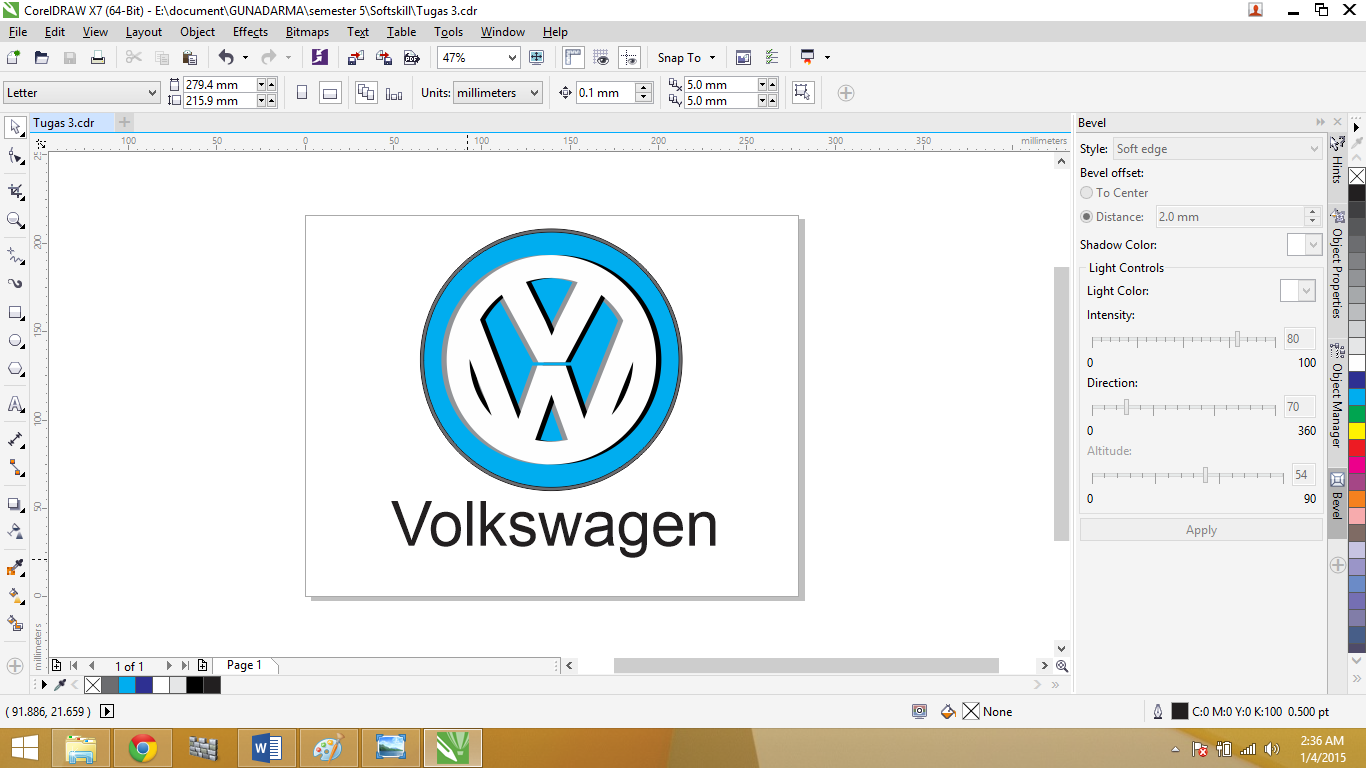Select the Shape tool
Image resolution: width=1366 pixels, height=768 pixels.
click(15, 157)
